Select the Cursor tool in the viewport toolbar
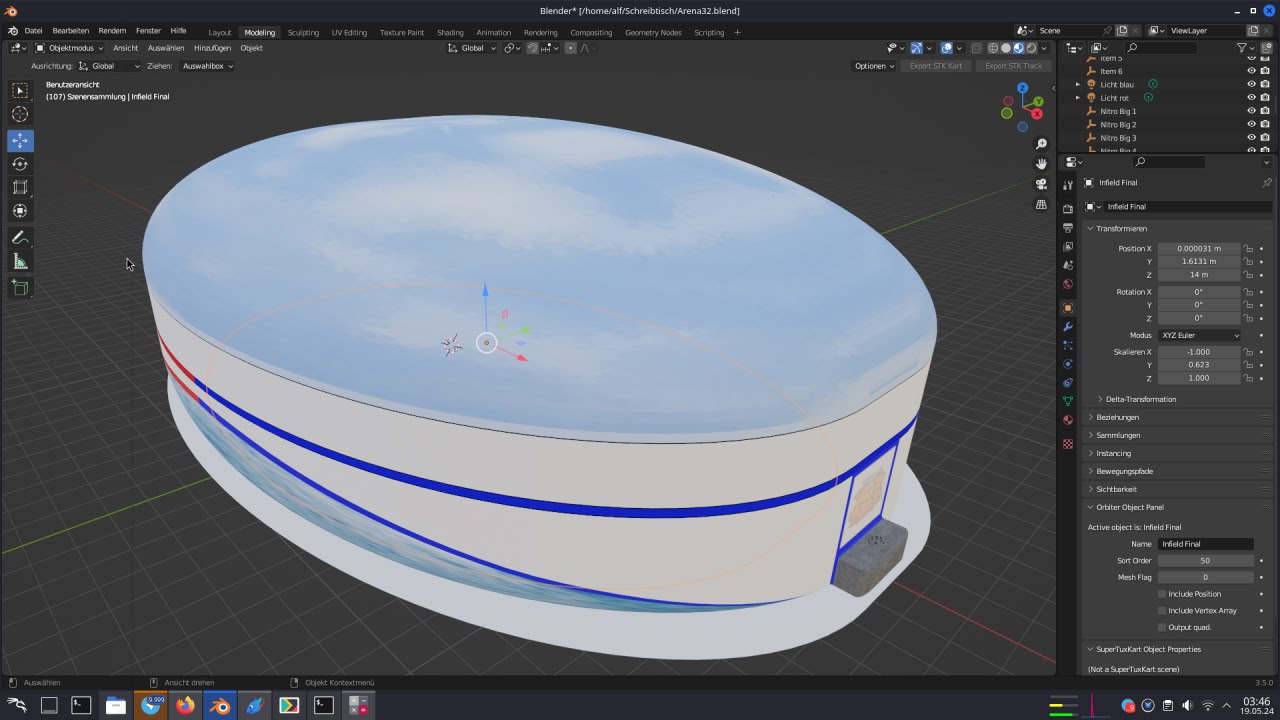 click(20, 115)
